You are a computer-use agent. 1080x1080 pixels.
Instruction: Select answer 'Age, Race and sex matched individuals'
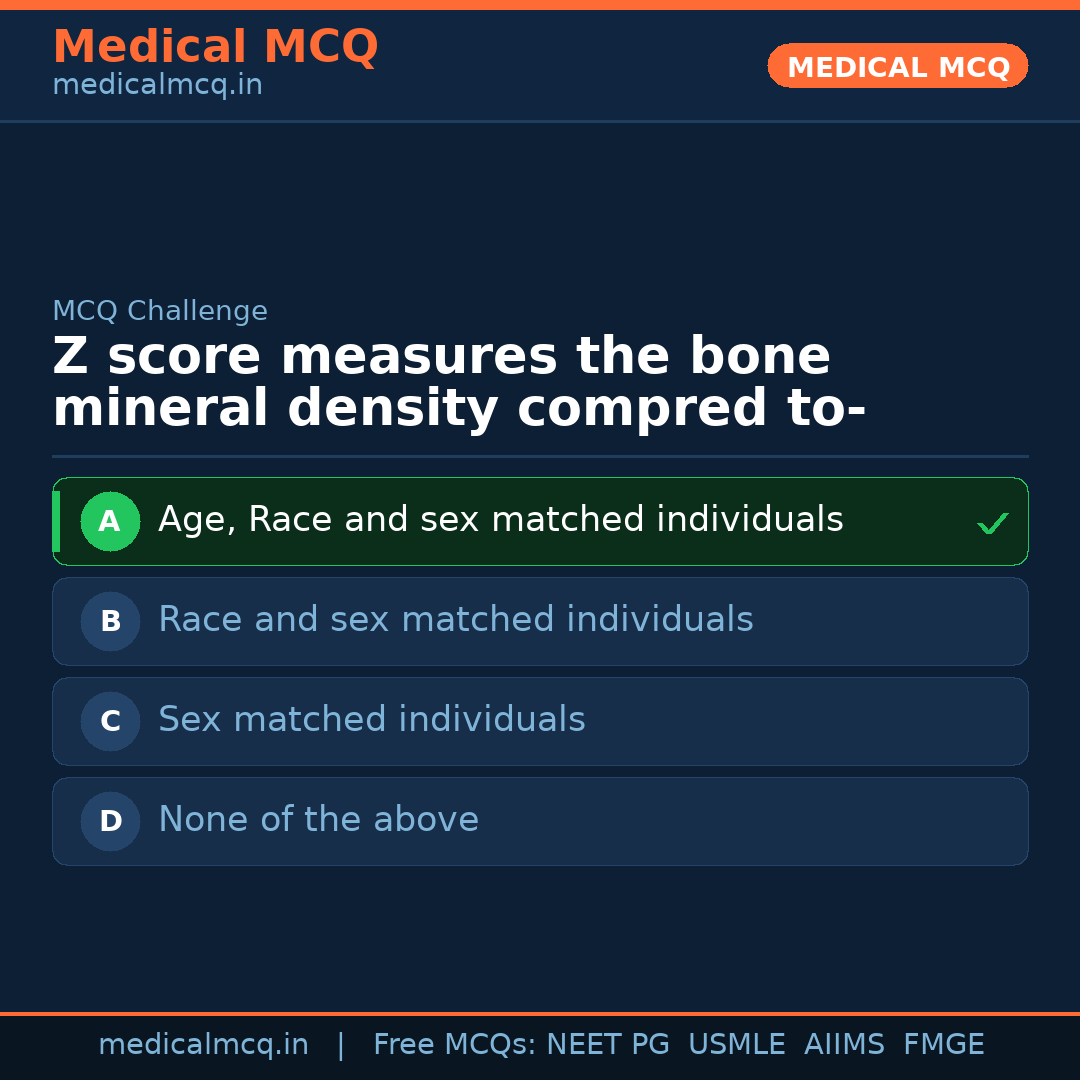pyautogui.click(x=500, y=520)
